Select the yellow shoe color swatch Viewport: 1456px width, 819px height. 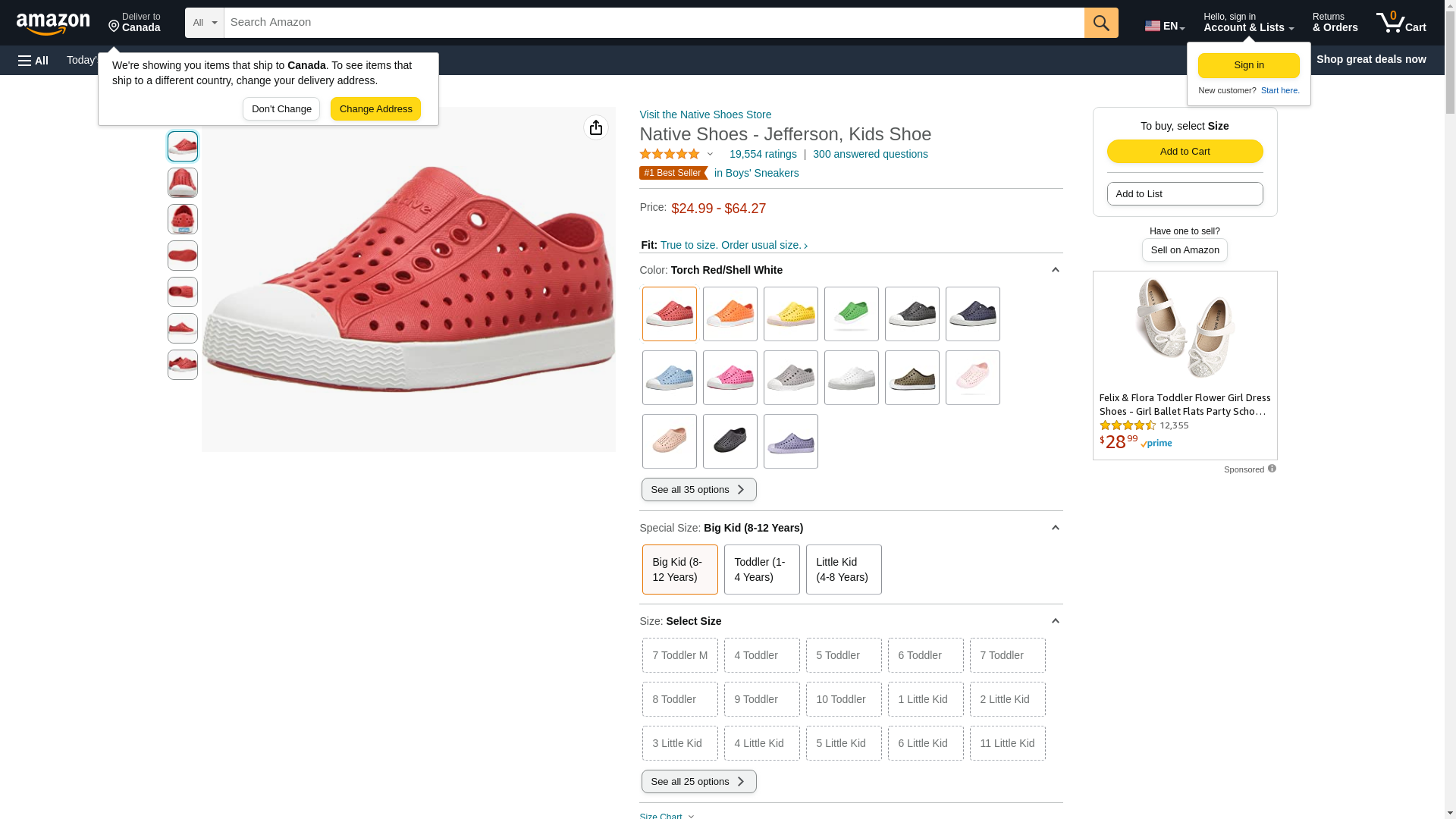(x=790, y=314)
